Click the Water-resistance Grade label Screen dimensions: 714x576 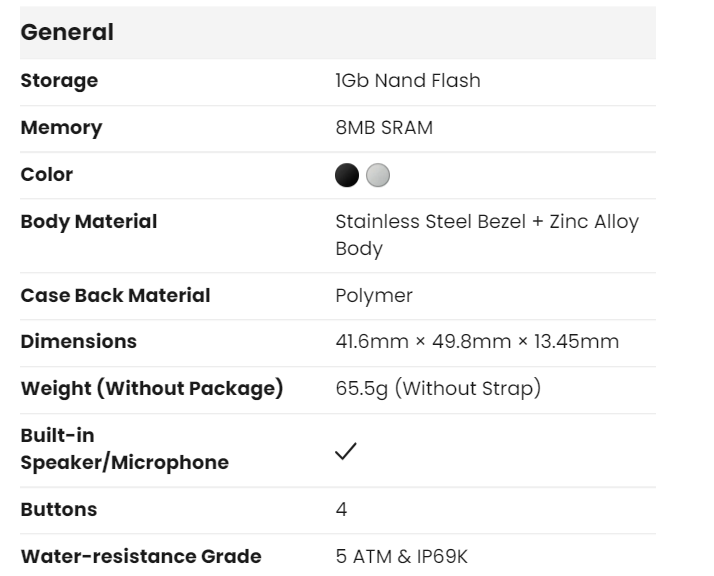141,557
